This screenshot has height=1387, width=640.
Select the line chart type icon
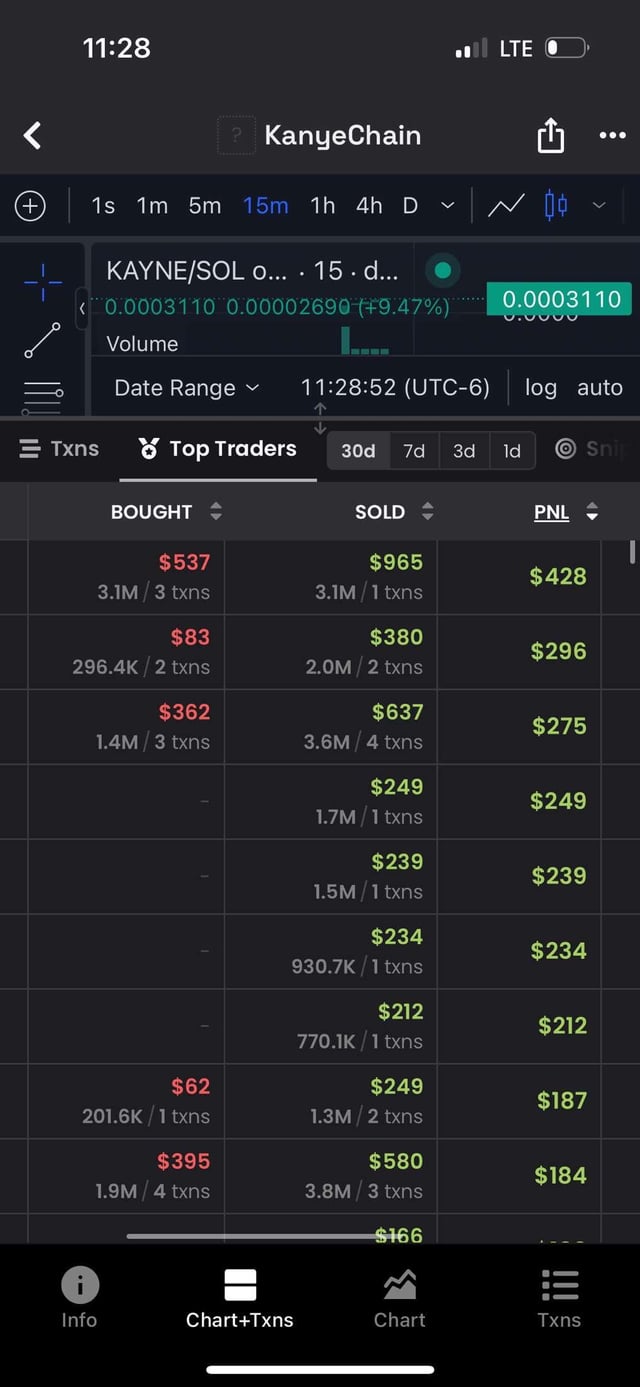(506, 206)
